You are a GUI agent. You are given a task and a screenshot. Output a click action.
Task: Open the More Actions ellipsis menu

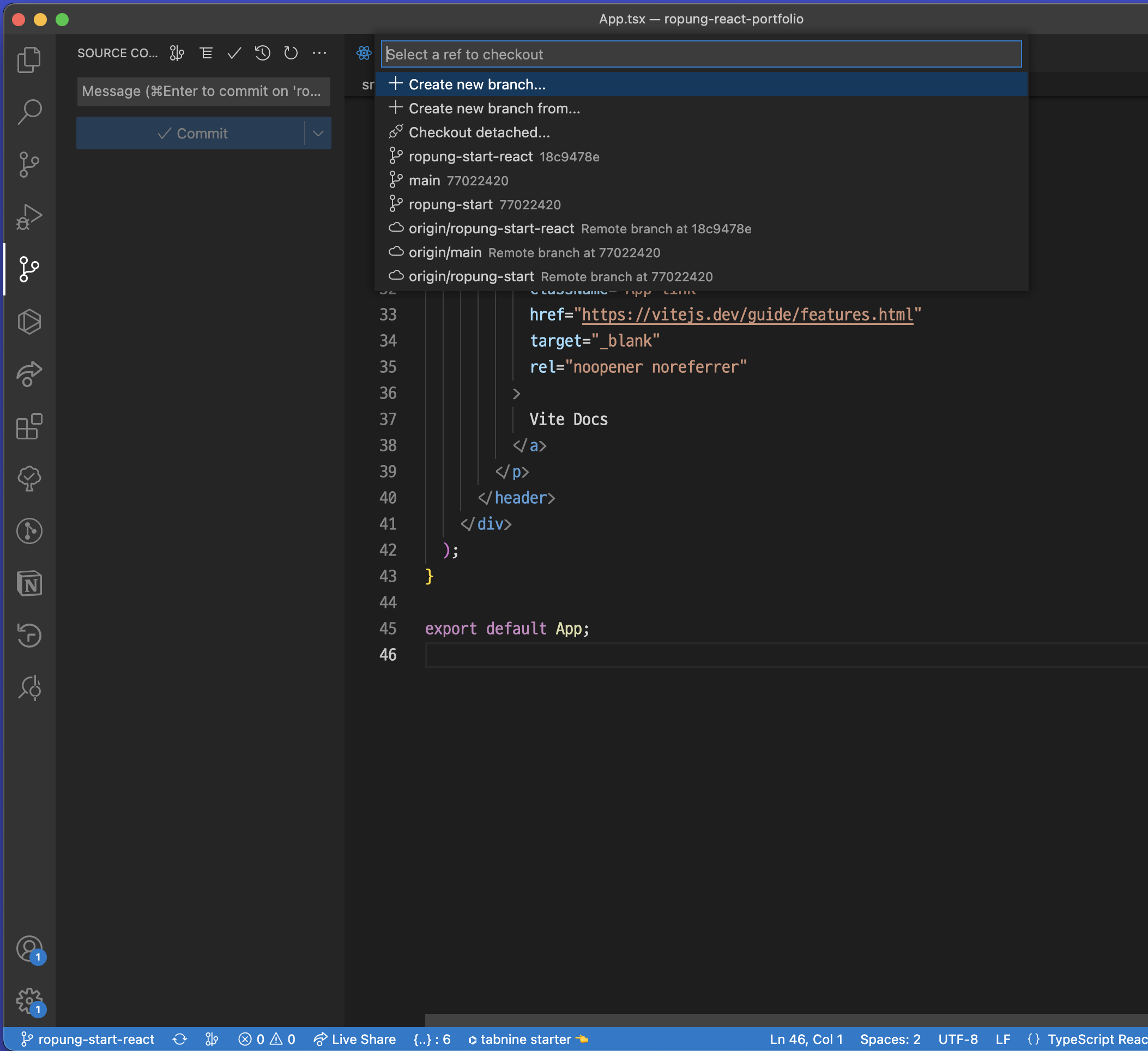(319, 53)
